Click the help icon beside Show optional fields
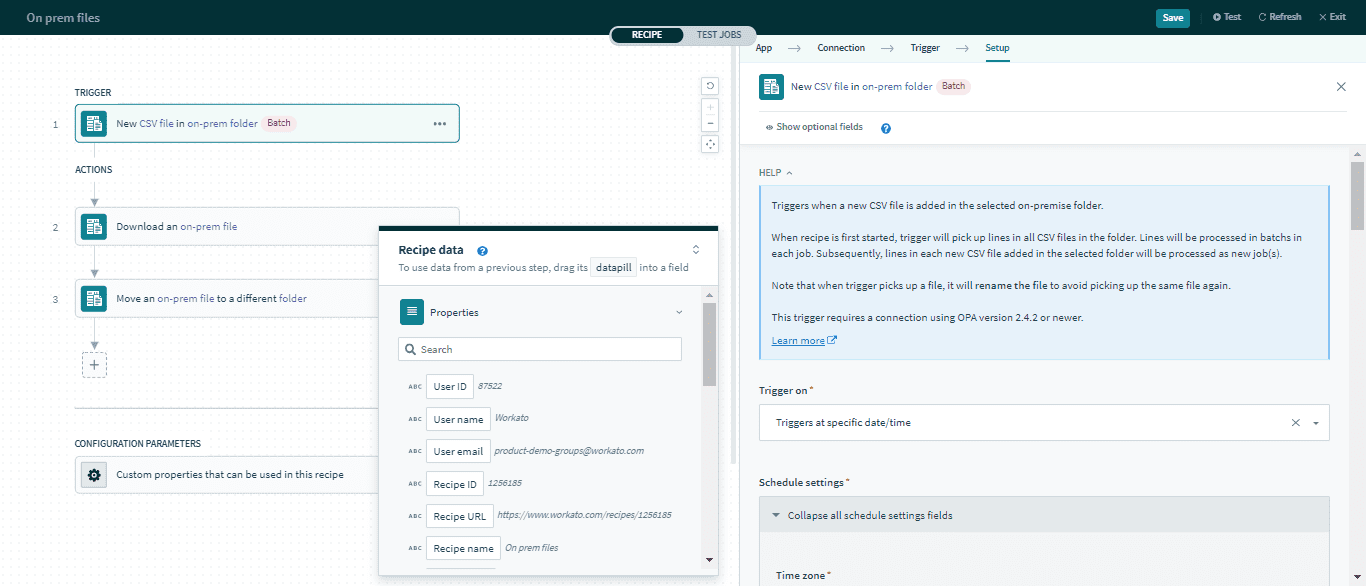Screen dimensions: 1366x586 tap(885, 127)
